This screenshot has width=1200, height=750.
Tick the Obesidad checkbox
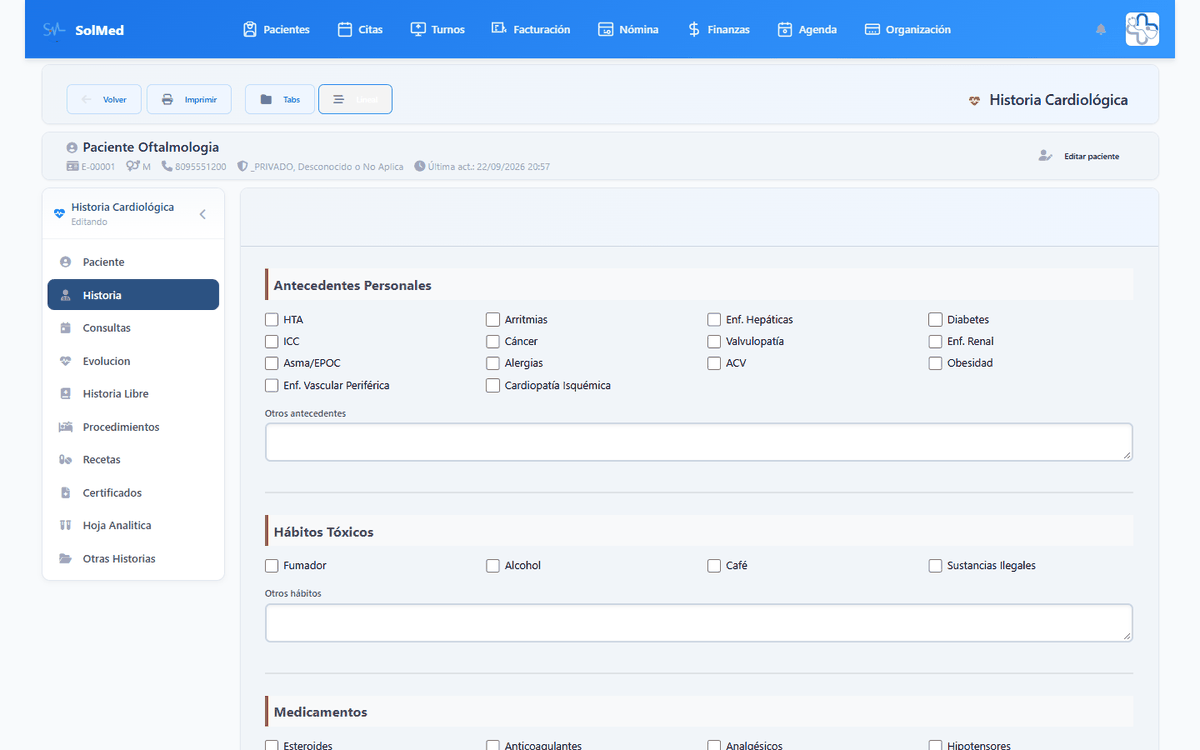(935, 363)
